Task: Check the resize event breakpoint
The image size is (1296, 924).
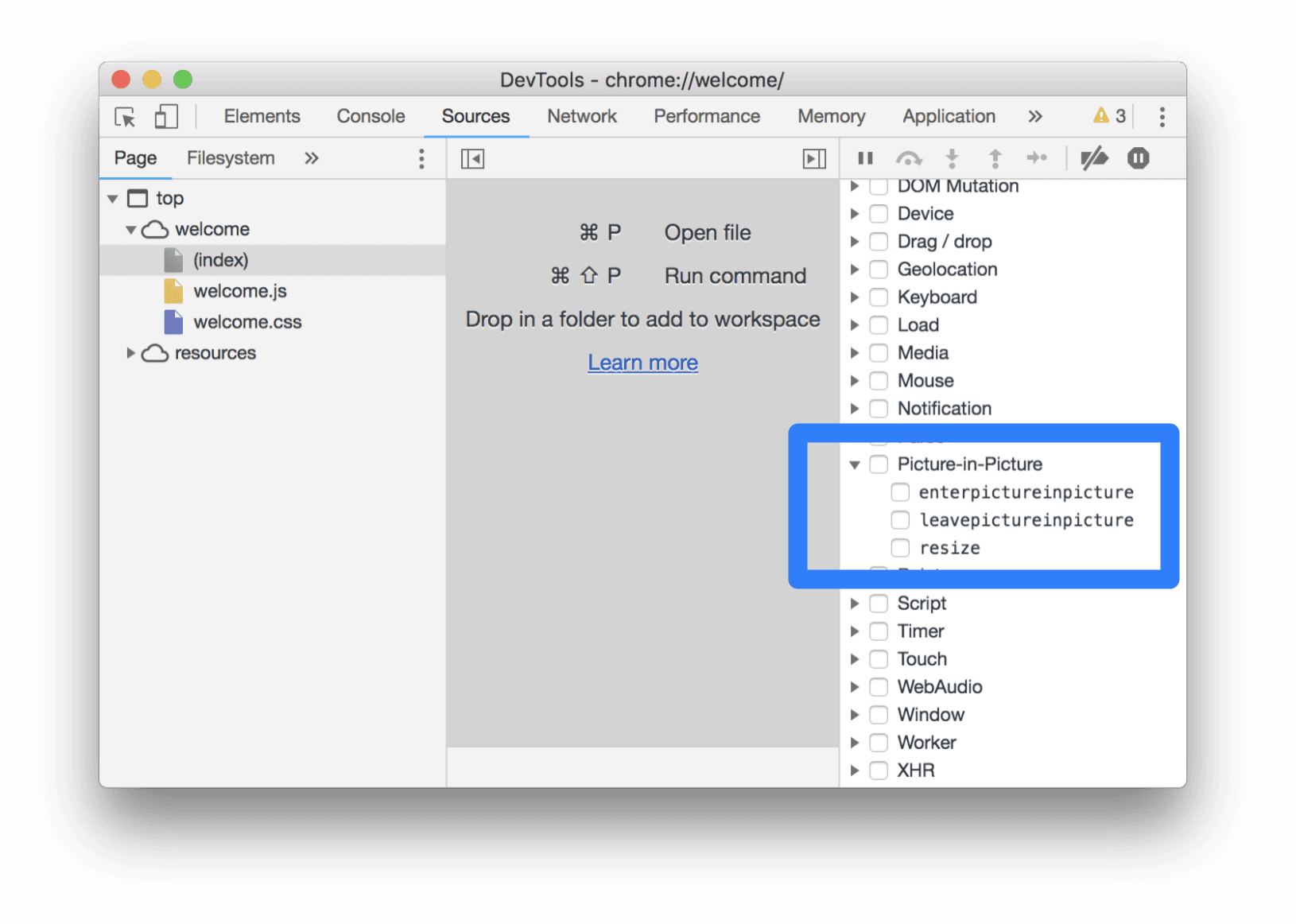Action: point(900,547)
